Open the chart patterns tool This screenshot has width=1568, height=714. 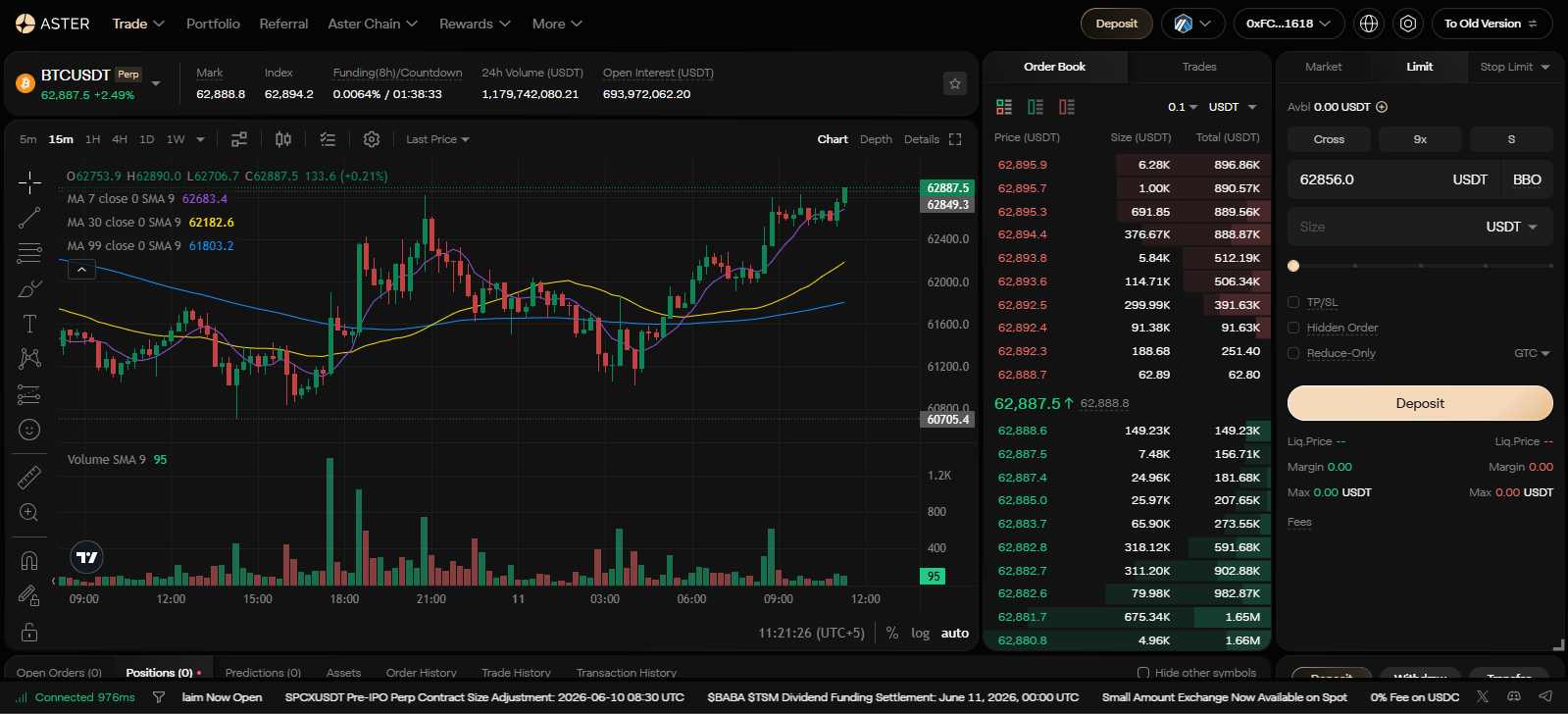pos(29,359)
